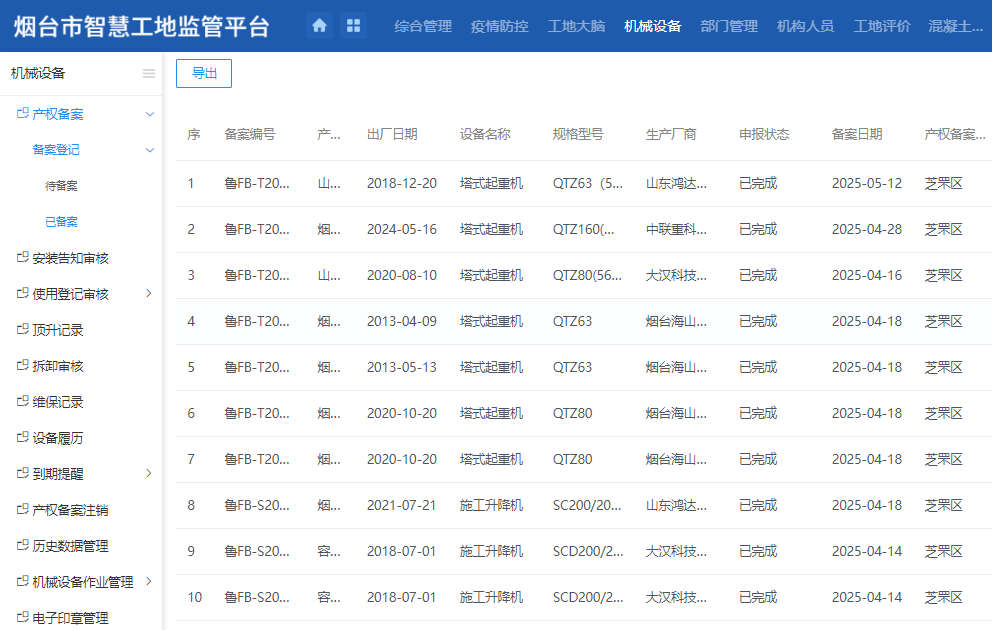This screenshot has height=630, width=992.
Task: Click the 拆卸审核 sidebar icon
Action: pyautogui.click(x=23, y=366)
